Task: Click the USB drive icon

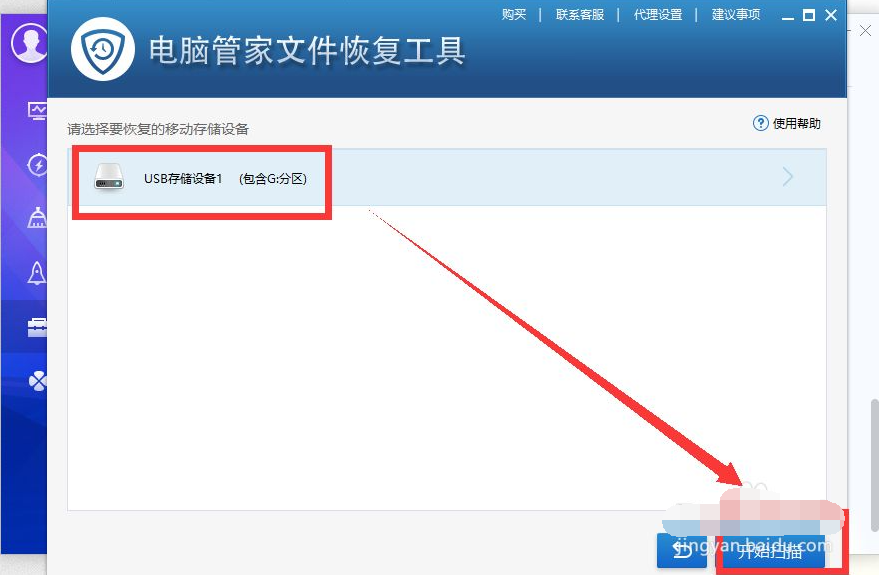Action: coord(109,179)
